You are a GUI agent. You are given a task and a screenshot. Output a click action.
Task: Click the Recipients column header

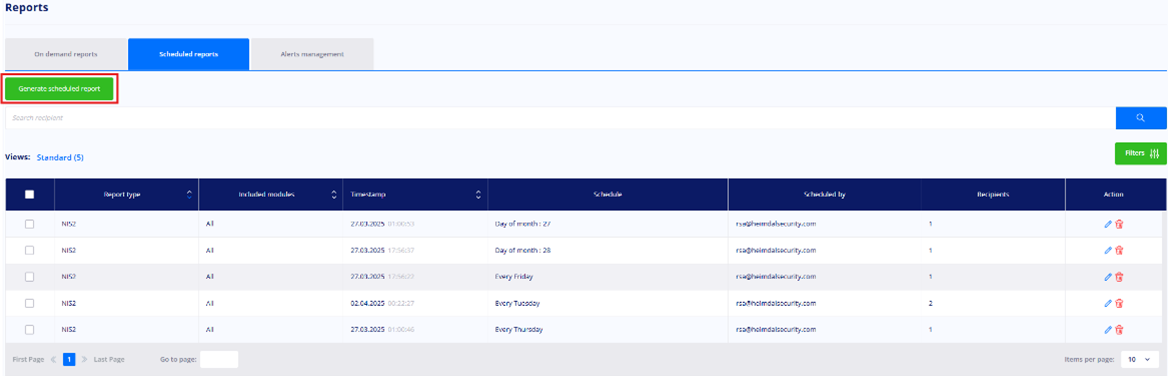point(993,195)
